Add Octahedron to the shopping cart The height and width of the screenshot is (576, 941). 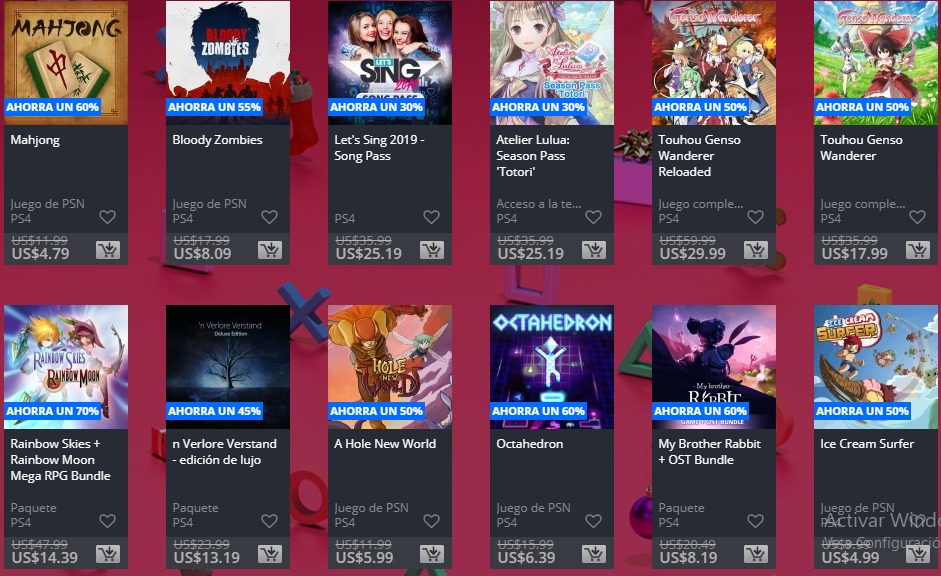[594, 554]
